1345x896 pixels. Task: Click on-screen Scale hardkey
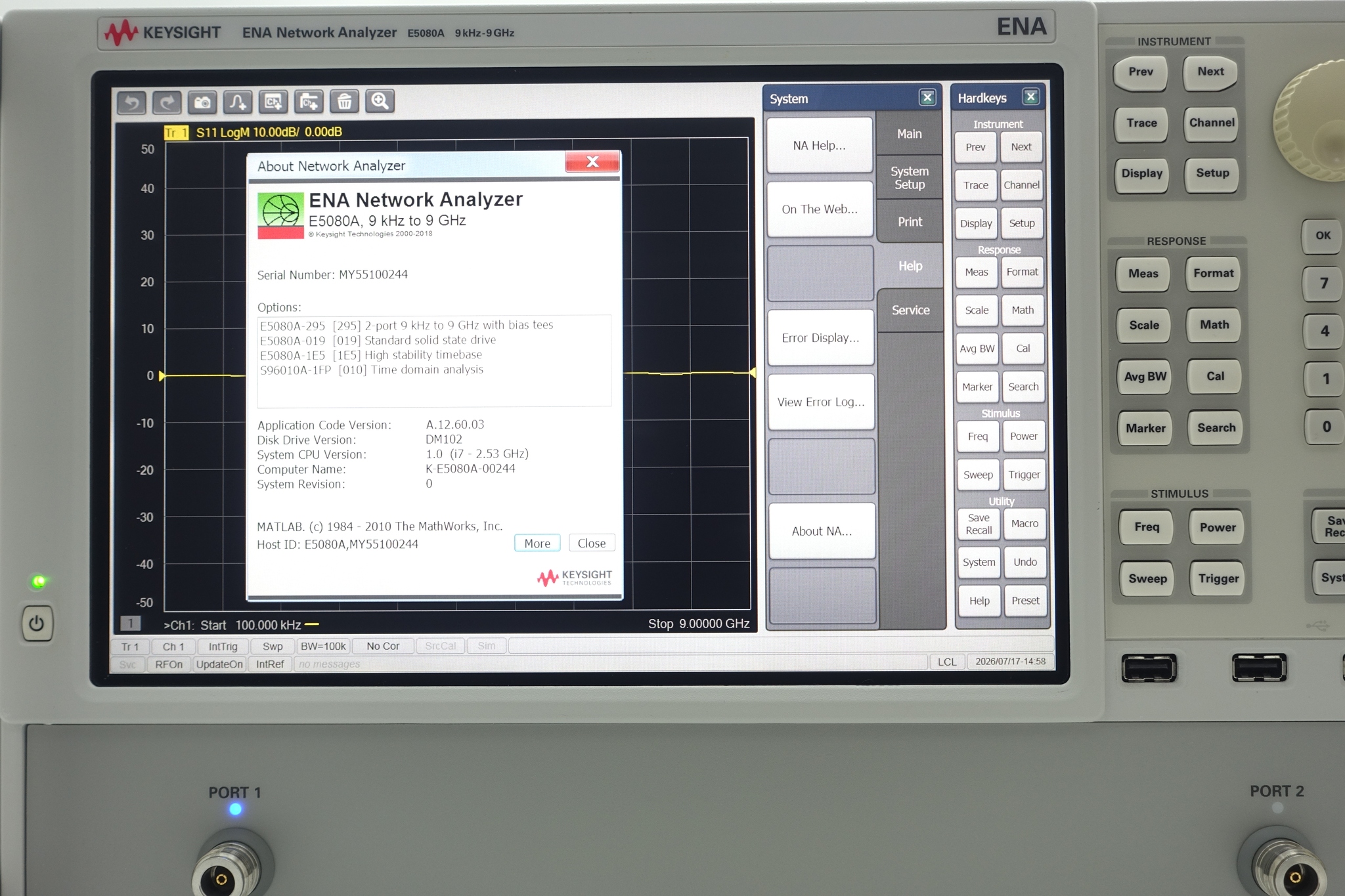point(977,310)
